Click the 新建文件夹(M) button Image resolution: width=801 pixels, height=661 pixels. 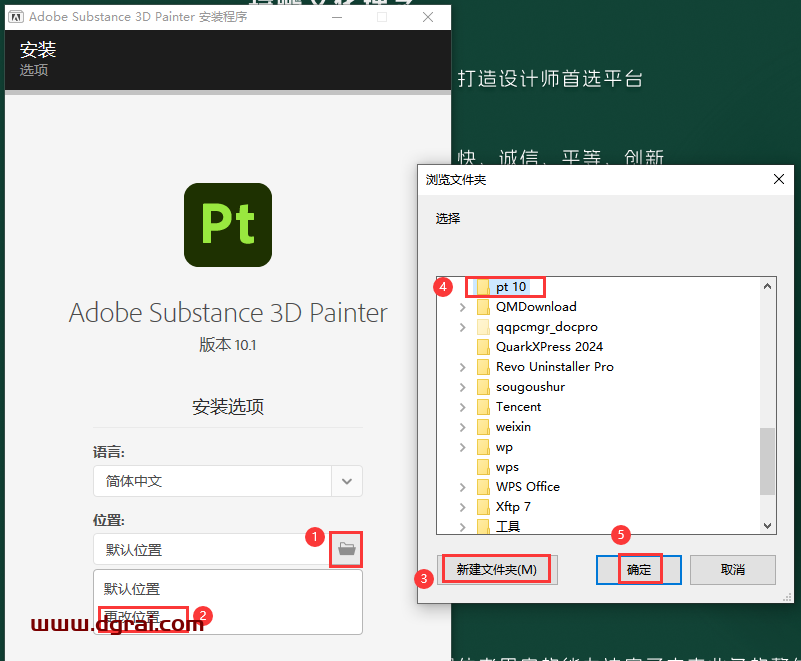coord(497,569)
